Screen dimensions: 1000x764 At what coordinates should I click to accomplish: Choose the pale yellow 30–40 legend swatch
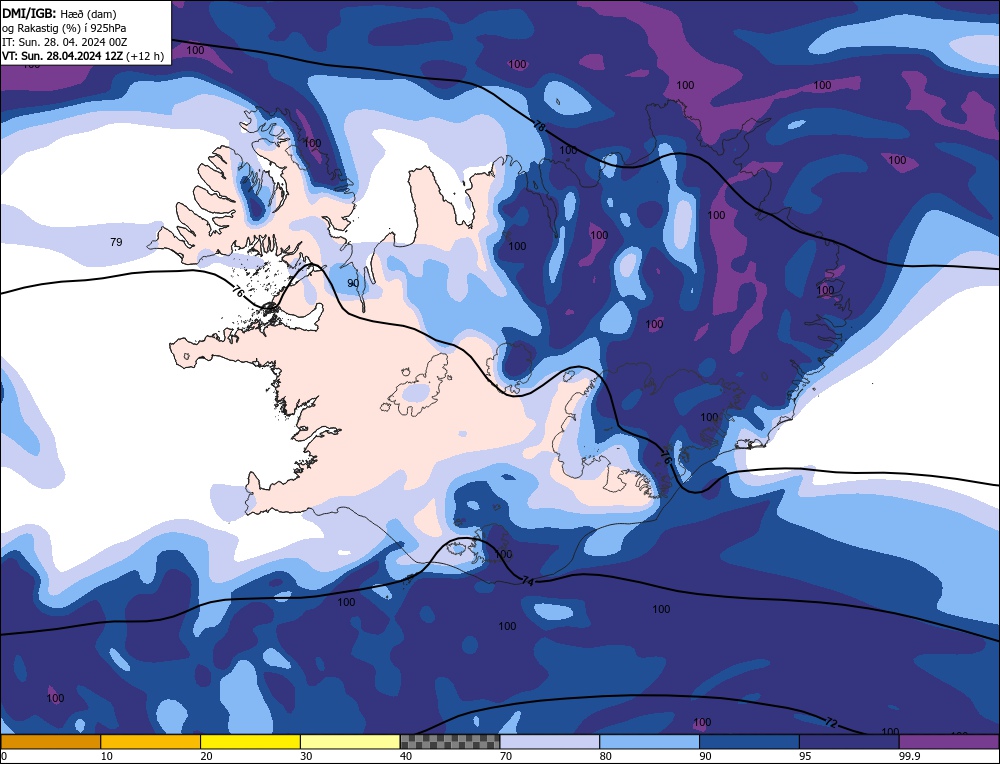tap(350, 741)
